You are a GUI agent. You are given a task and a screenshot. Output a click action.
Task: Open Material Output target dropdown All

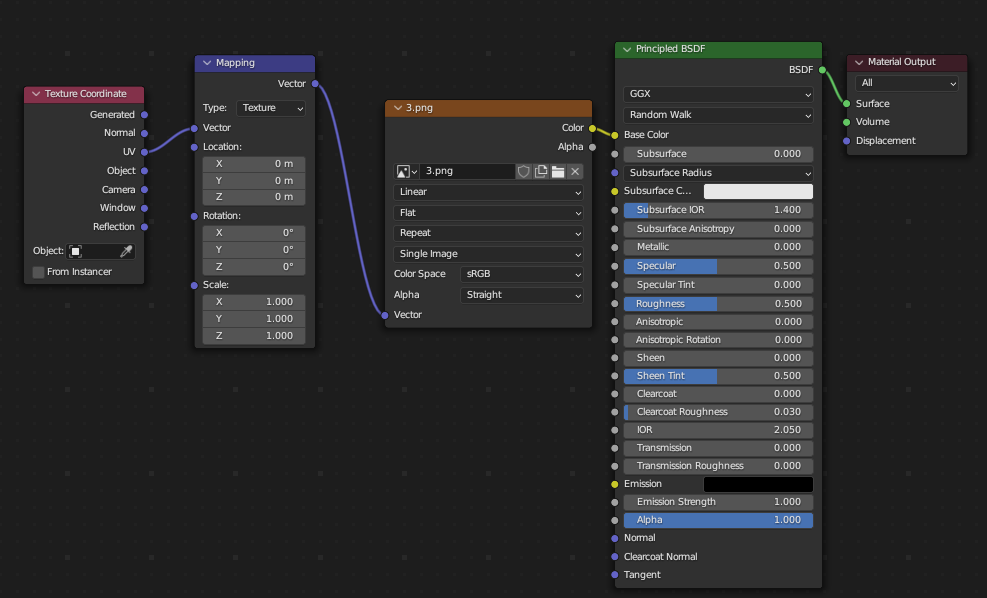click(x=906, y=83)
